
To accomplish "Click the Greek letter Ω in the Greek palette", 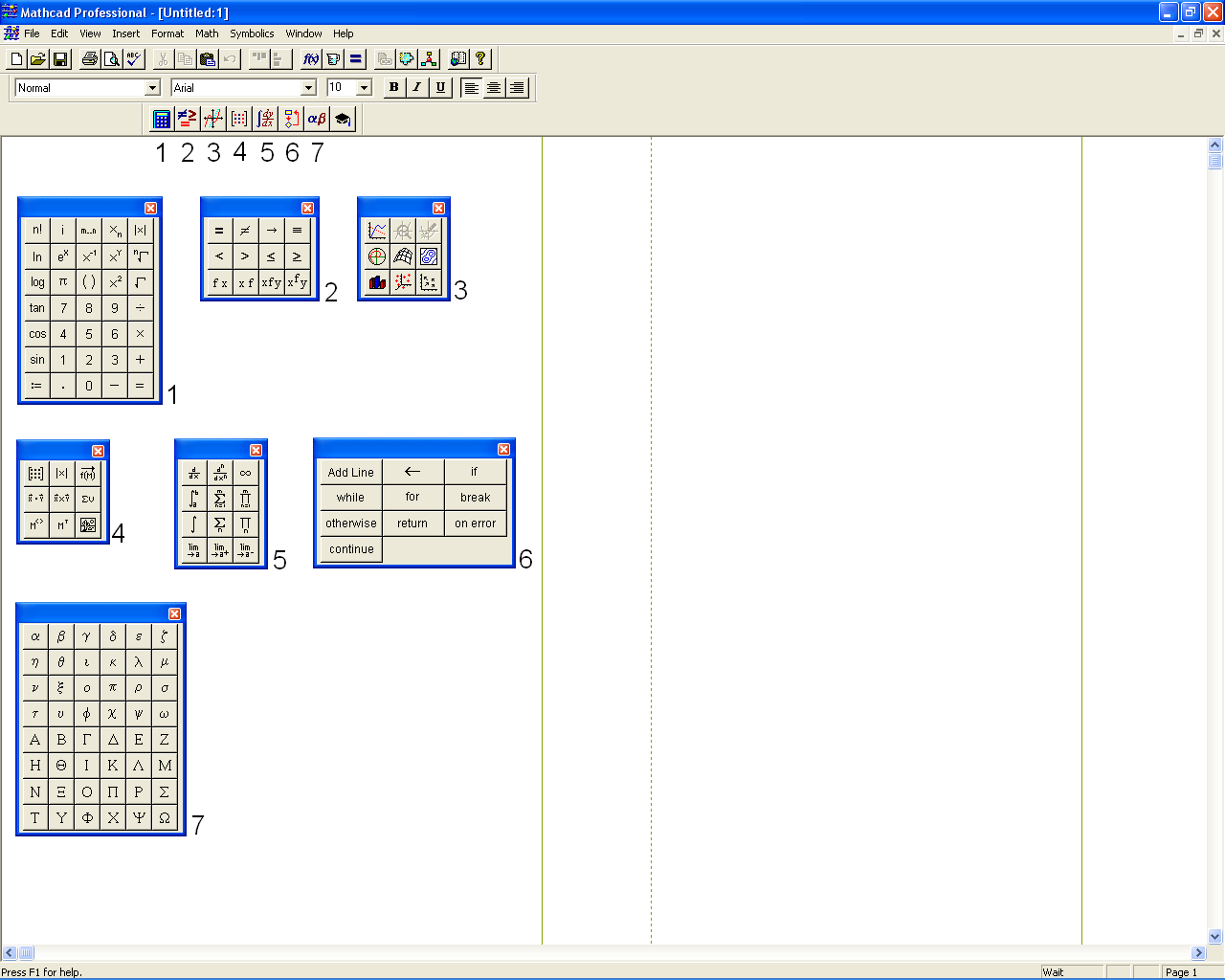I will click(165, 818).
